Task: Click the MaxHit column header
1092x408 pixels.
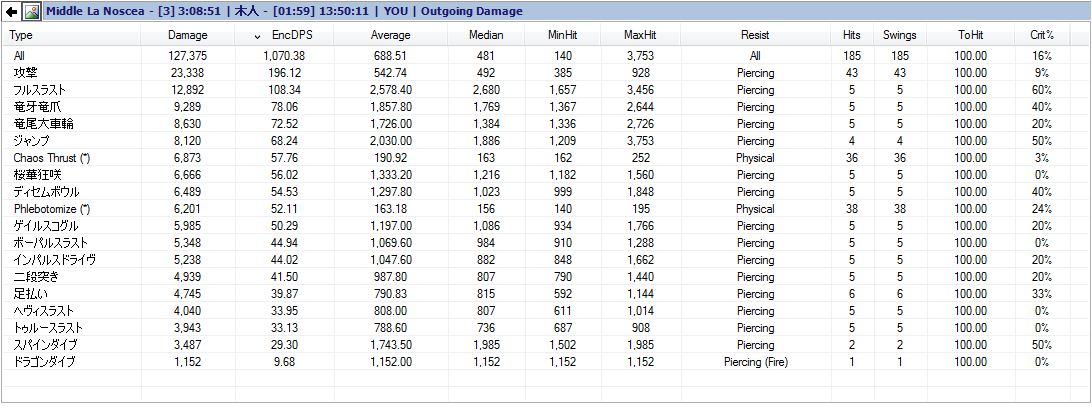Action: [x=640, y=36]
